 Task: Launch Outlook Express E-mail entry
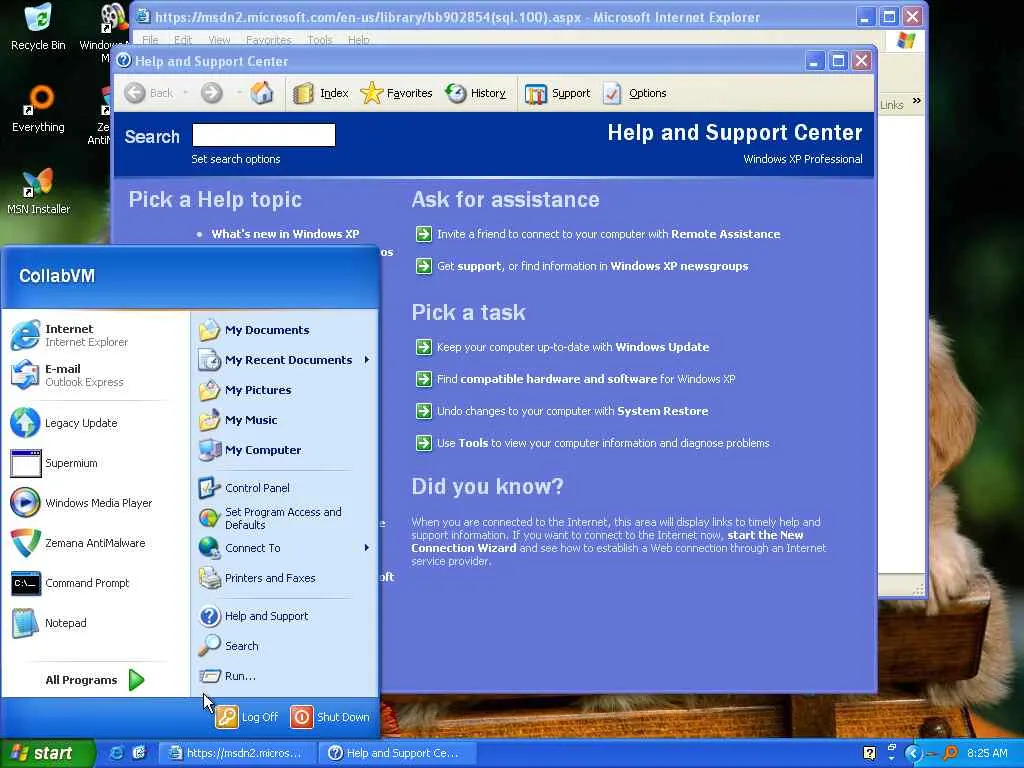[x=95, y=375]
